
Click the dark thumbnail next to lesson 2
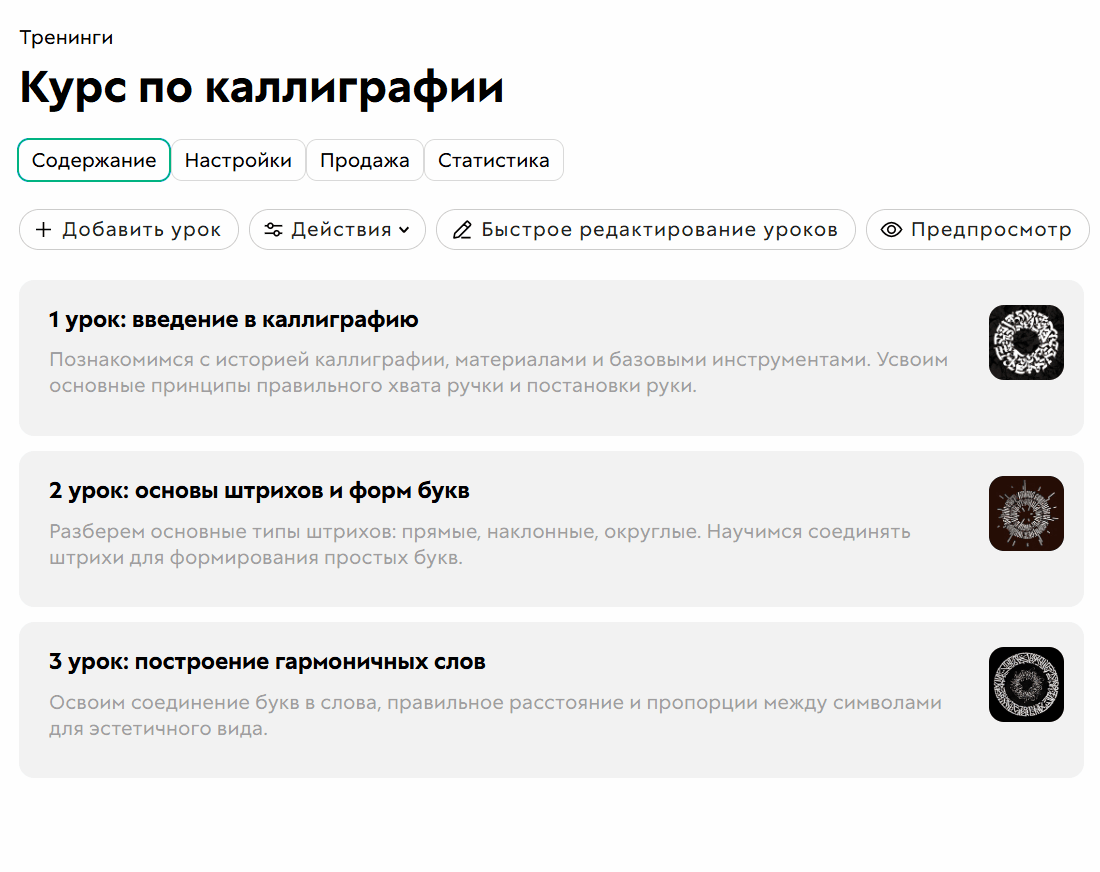tap(1026, 513)
